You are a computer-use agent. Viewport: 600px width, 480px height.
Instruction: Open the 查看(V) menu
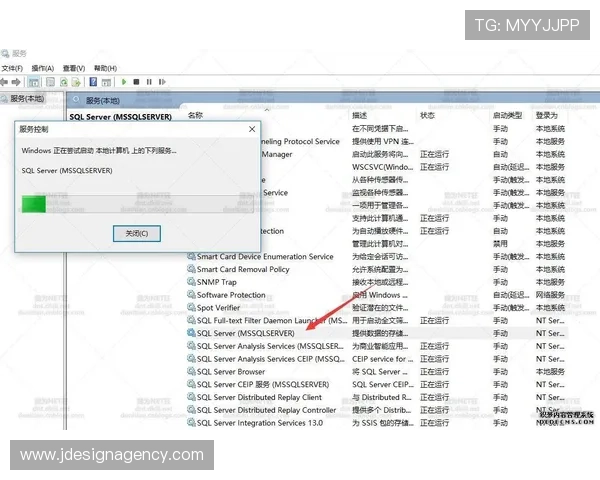click(74, 68)
